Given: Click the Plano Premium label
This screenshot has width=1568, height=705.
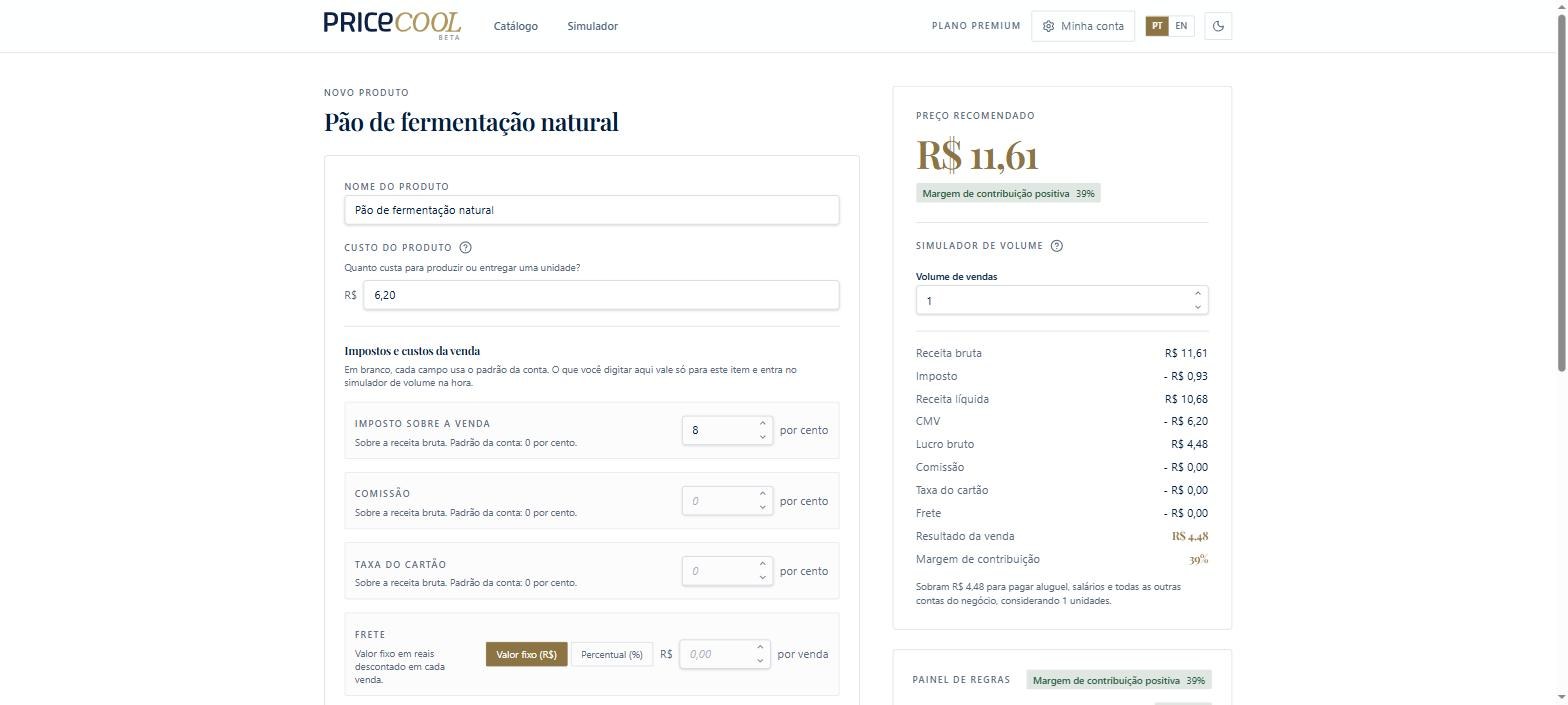Looking at the screenshot, I should (x=976, y=26).
